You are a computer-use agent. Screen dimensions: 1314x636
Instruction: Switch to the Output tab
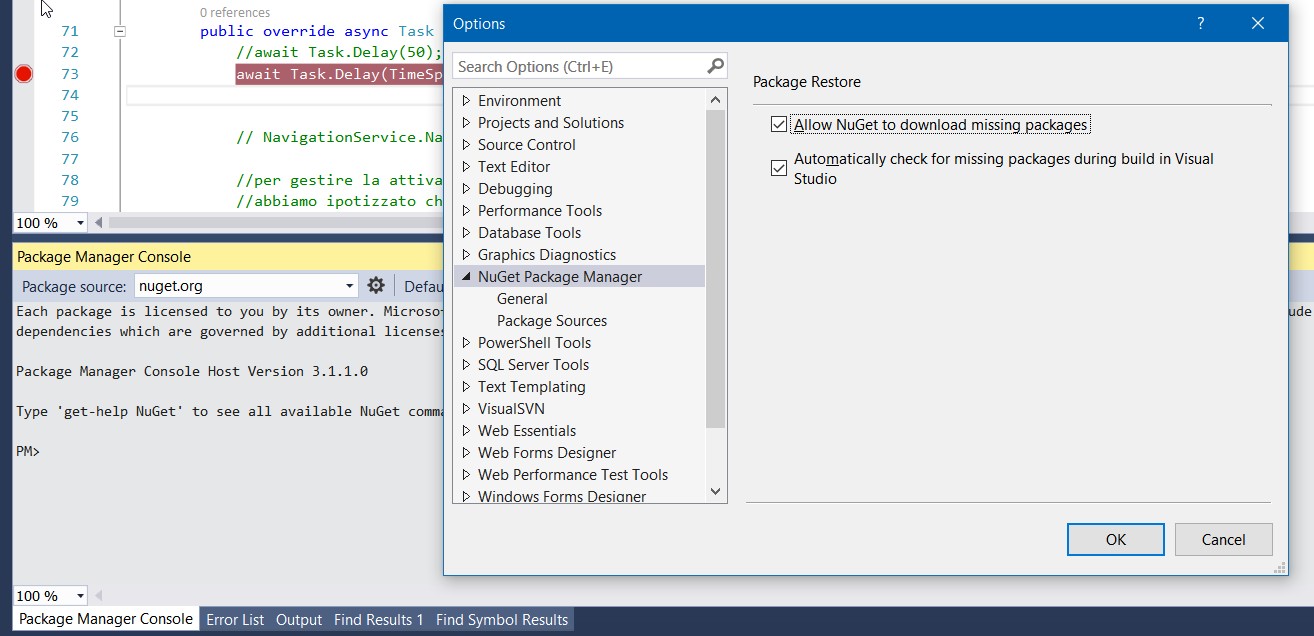299,620
